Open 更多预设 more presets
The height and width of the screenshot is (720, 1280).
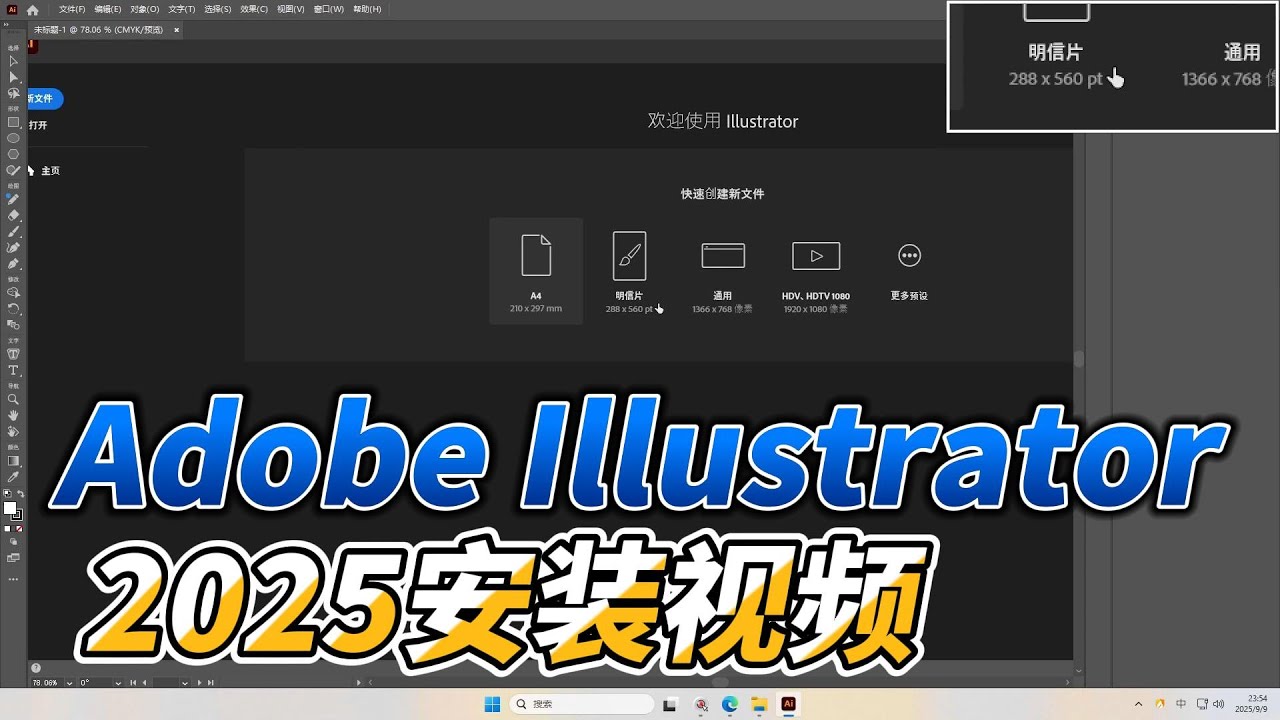909,271
